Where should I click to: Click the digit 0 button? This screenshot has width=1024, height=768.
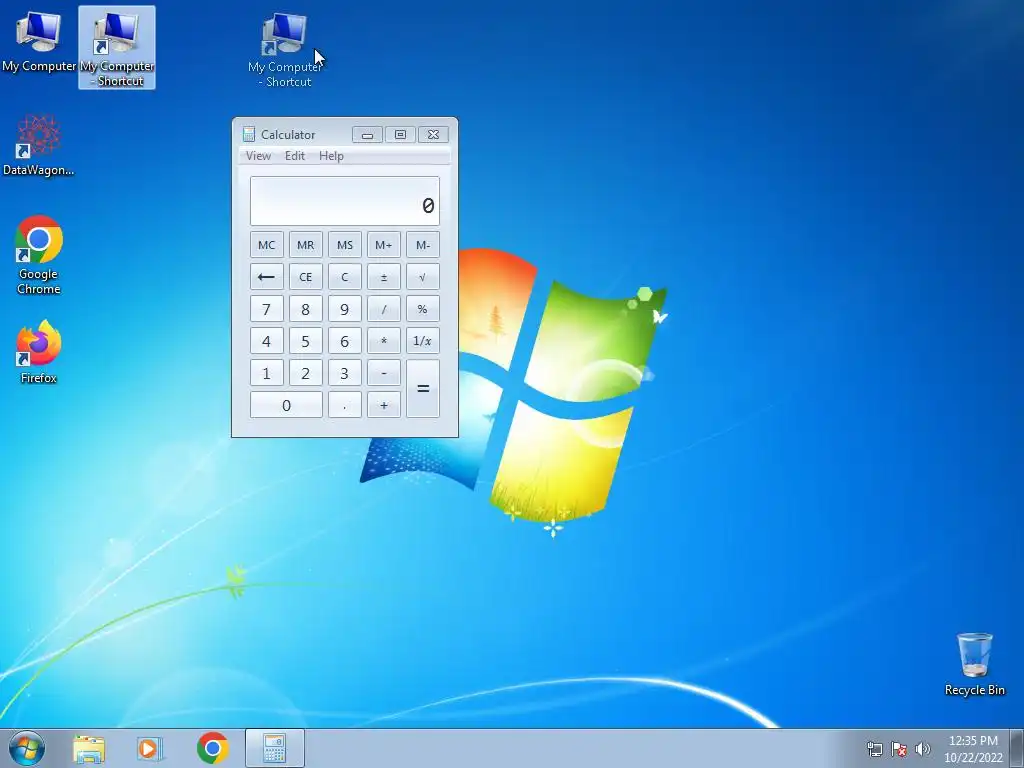click(286, 405)
